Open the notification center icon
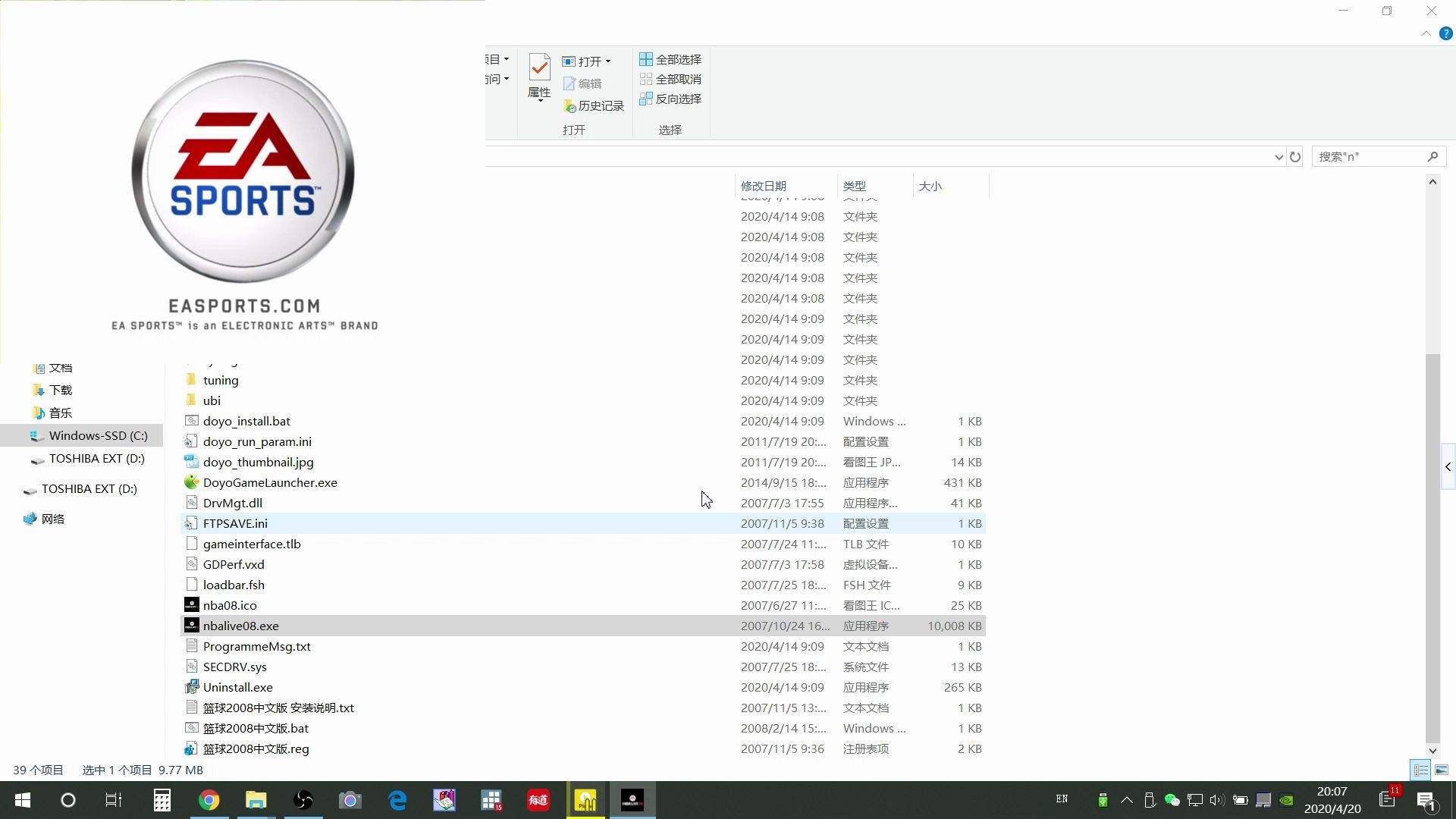Screen dimensions: 1456x819 click(1426, 800)
